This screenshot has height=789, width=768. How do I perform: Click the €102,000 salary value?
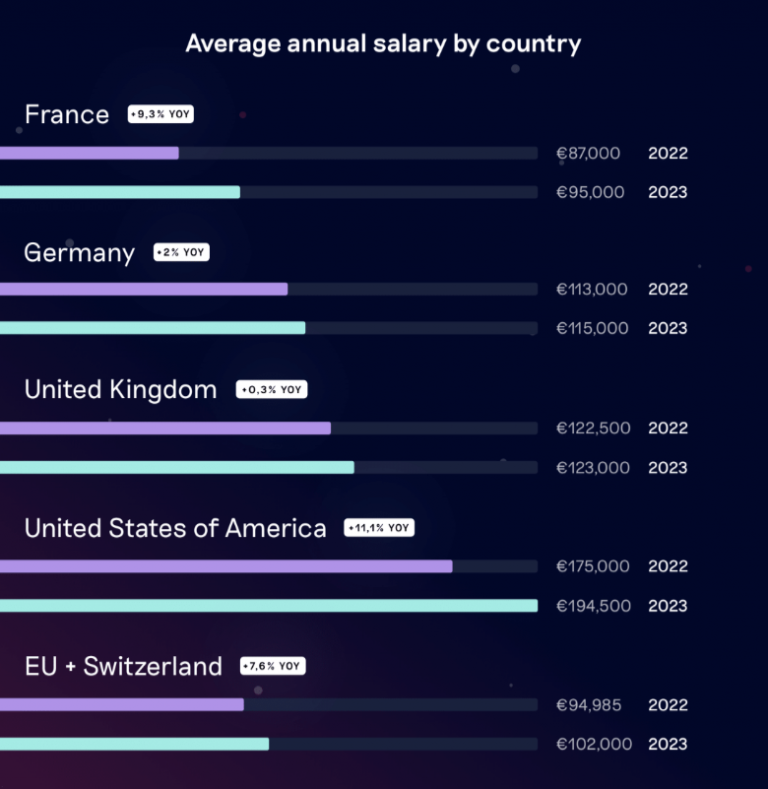(594, 744)
